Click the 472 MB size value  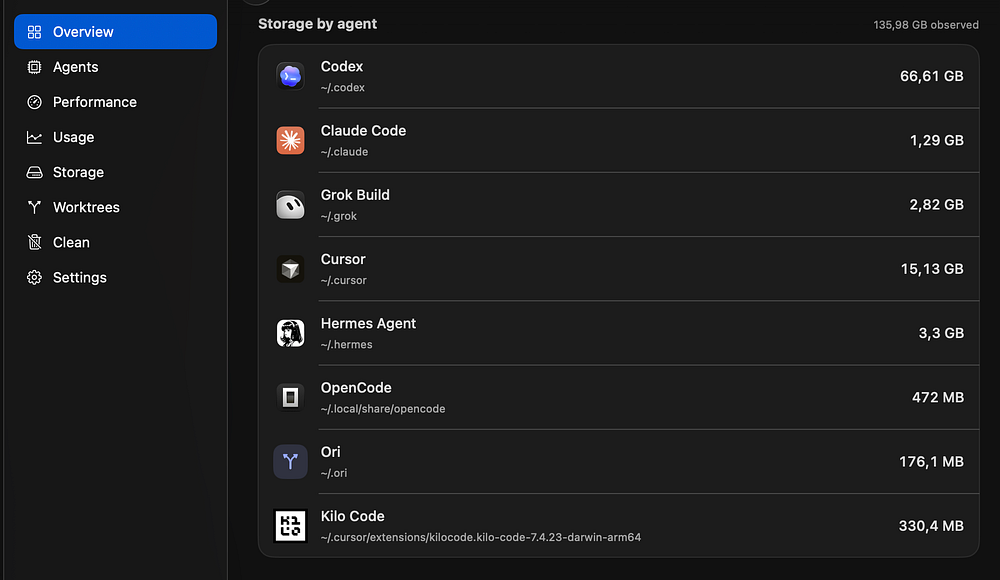pos(938,398)
